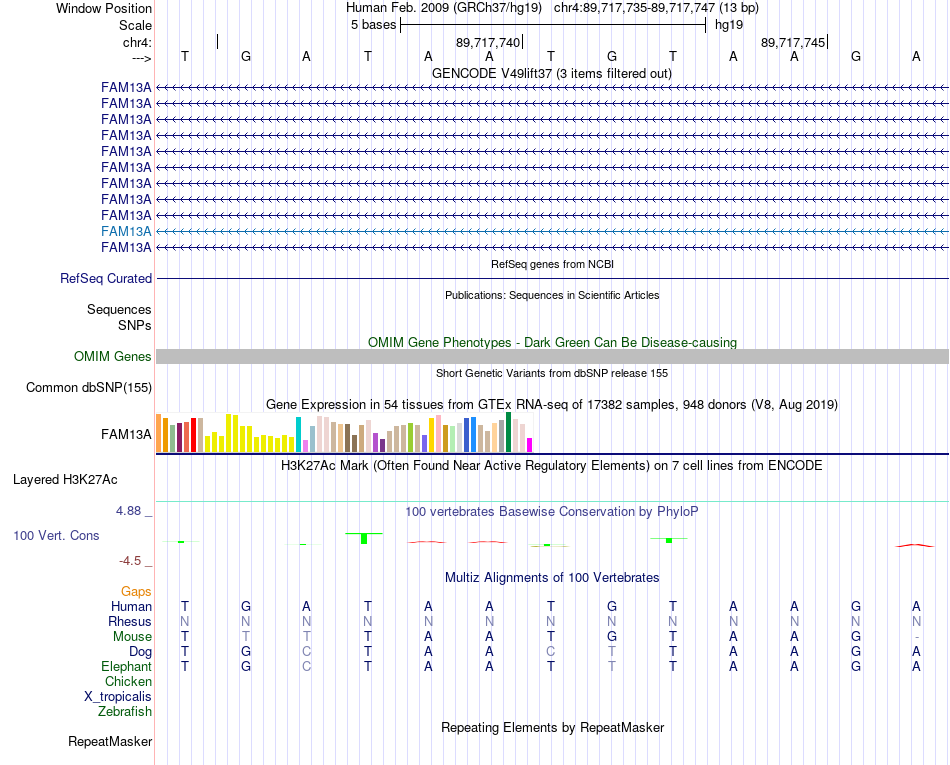Click the OMIM Genes gray bar
The width and height of the screenshot is (950, 765).
coord(552,356)
